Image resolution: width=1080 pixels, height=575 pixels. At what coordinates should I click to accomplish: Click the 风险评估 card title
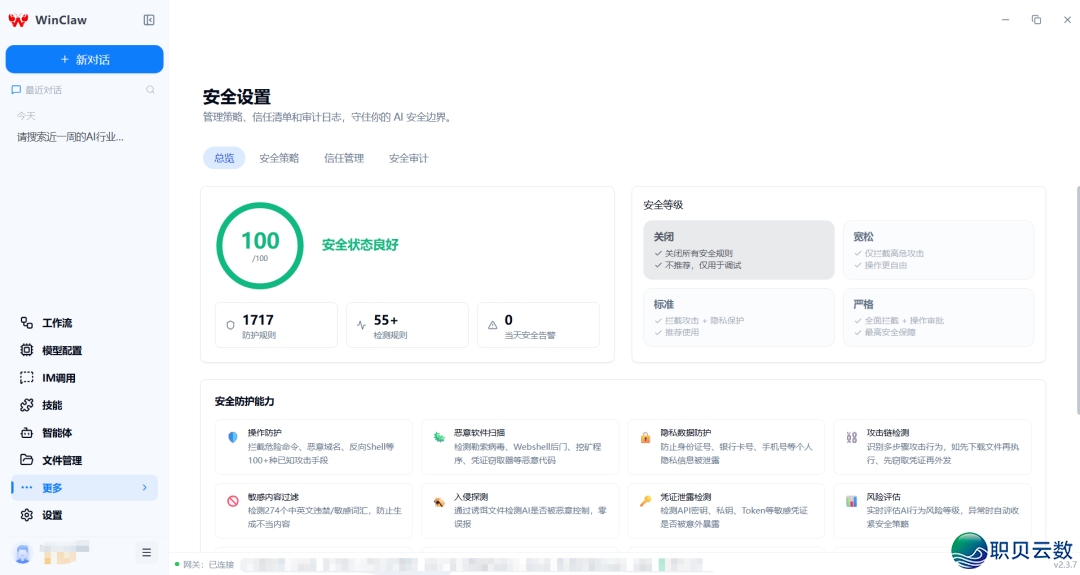point(884,496)
